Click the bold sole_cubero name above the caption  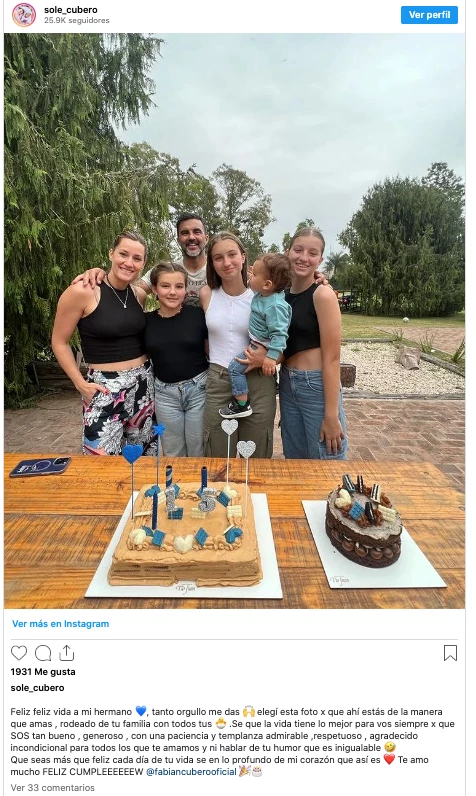point(38,688)
